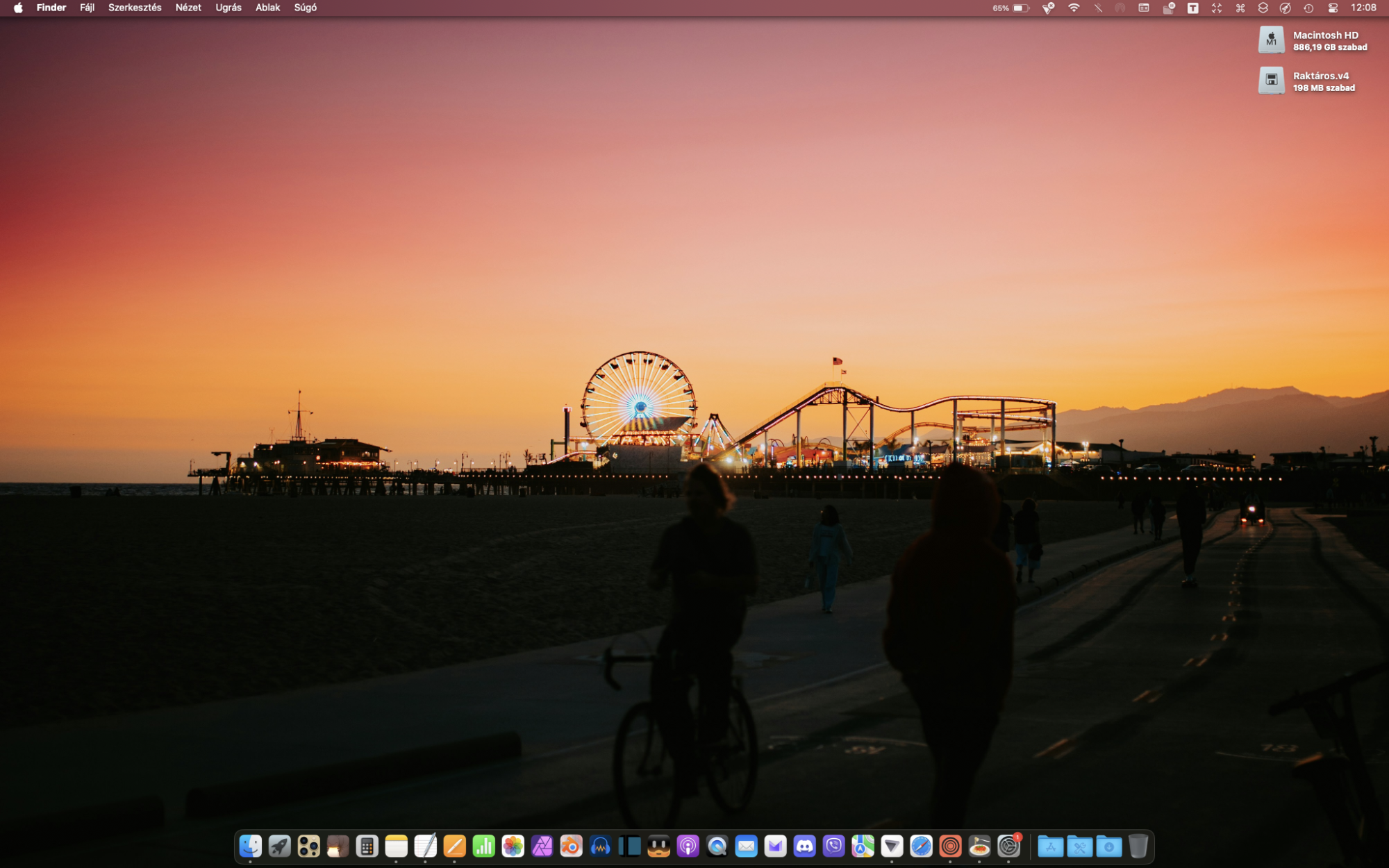Viewport: 1389px width, 868px height.
Task: Select the Raktáros.v4 disk on desktop
Action: point(1272,81)
